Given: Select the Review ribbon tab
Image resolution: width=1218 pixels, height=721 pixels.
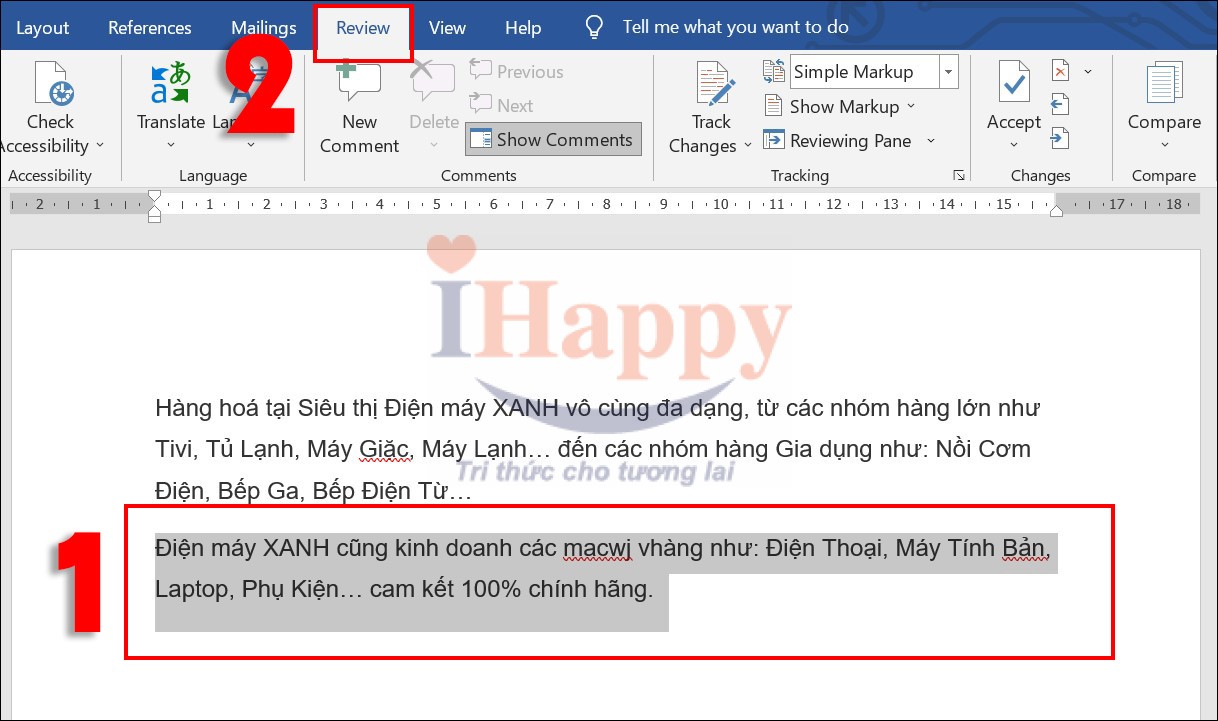Looking at the screenshot, I should (x=363, y=28).
